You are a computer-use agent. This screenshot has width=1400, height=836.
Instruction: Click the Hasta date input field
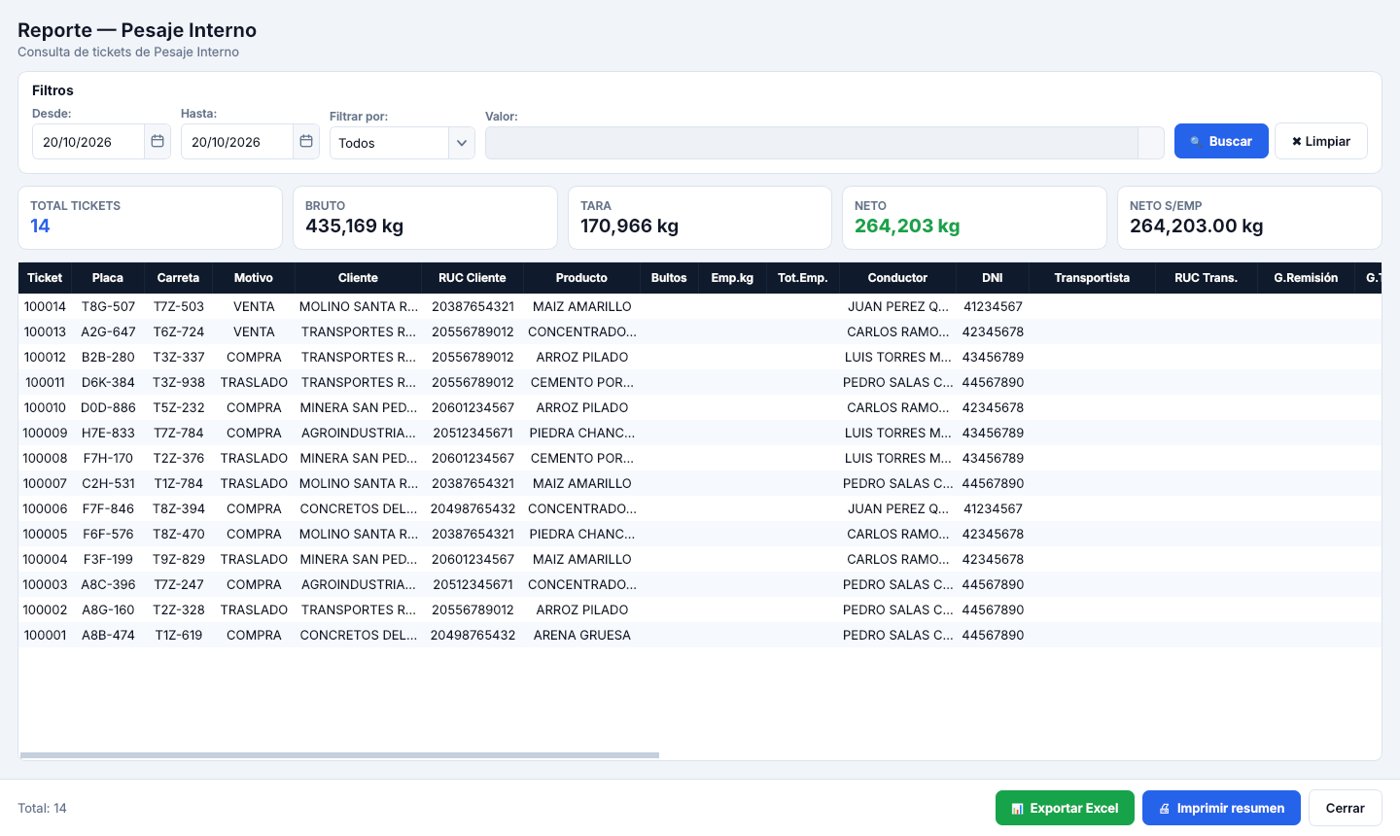click(238, 142)
